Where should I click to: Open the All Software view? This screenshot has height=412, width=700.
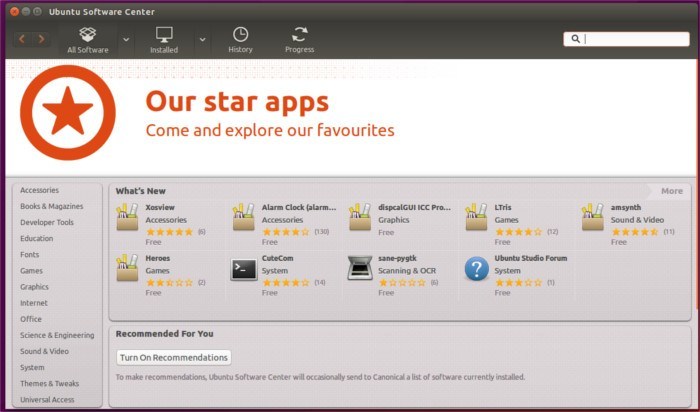coord(88,40)
